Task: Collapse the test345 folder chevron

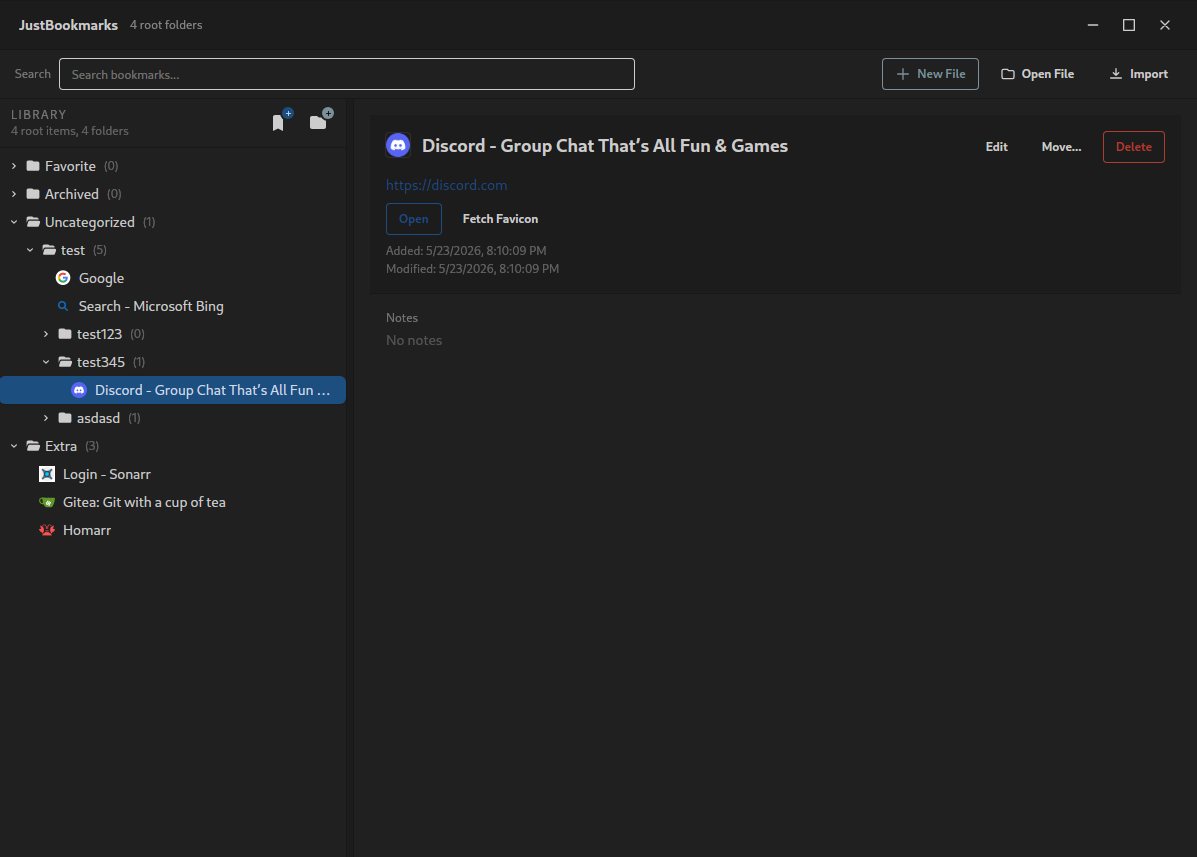Action: 46,362
